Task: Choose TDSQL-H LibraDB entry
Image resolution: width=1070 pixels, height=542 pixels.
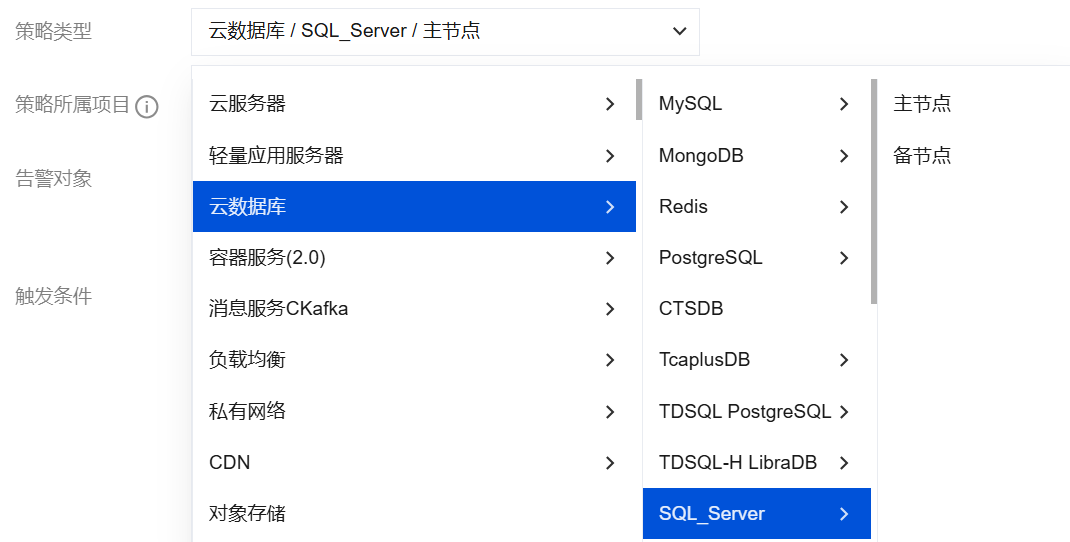Action: [x=757, y=463]
